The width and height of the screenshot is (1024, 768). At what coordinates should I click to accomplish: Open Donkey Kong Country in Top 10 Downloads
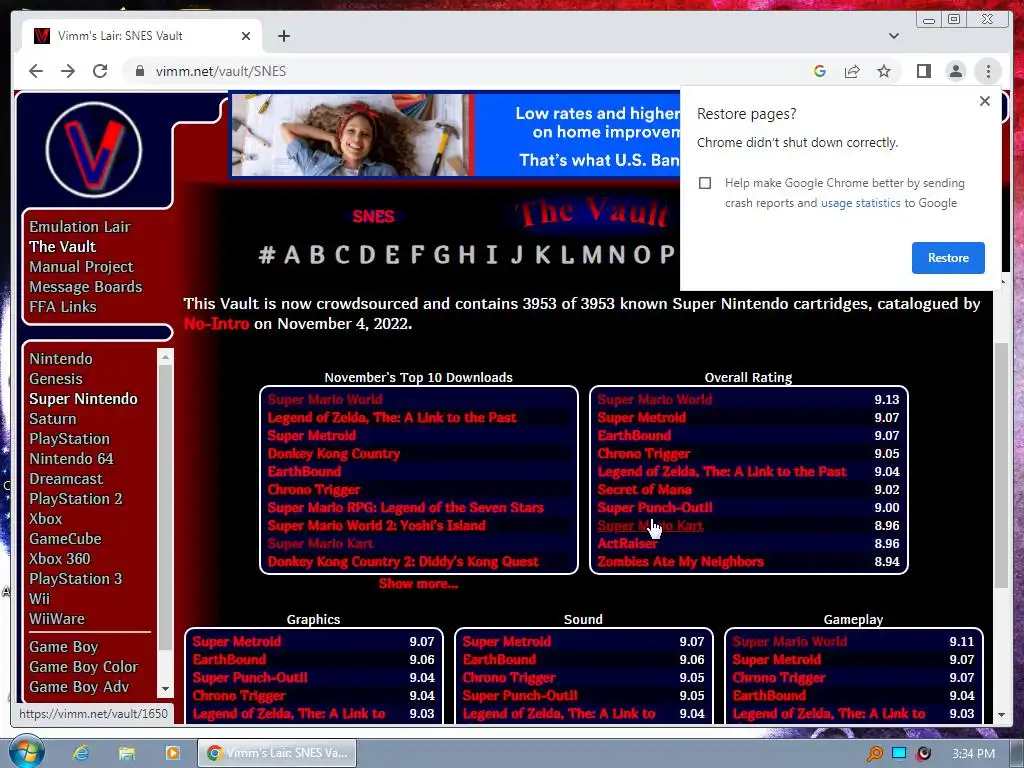[x=334, y=453]
